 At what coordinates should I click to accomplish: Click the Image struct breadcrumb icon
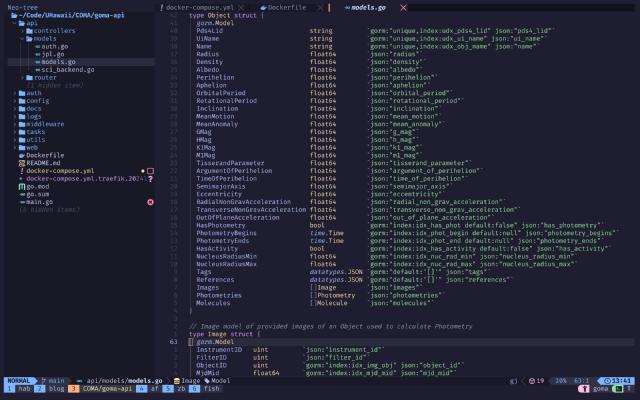[x=176, y=381]
